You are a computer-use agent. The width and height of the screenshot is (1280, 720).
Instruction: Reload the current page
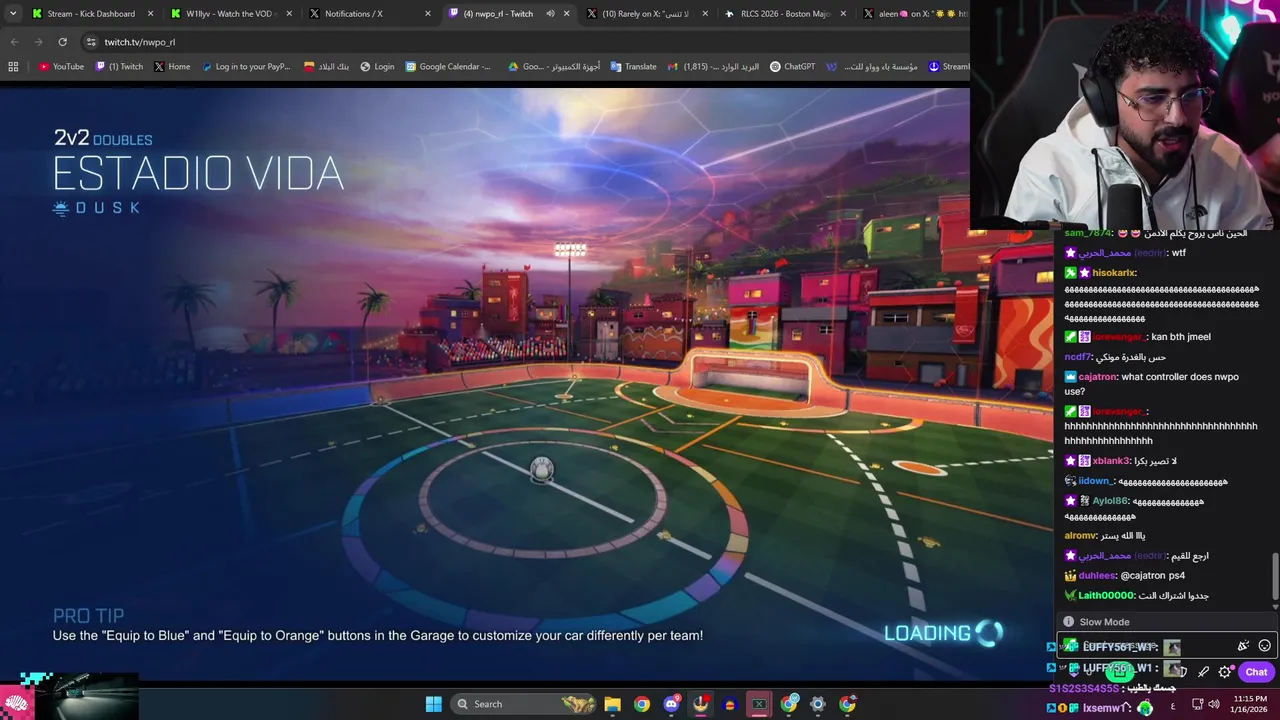point(62,42)
